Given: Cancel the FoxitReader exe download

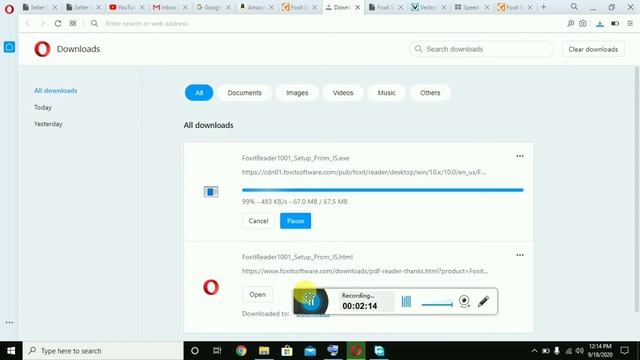Looking at the screenshot, I should [x=258, y=221].
